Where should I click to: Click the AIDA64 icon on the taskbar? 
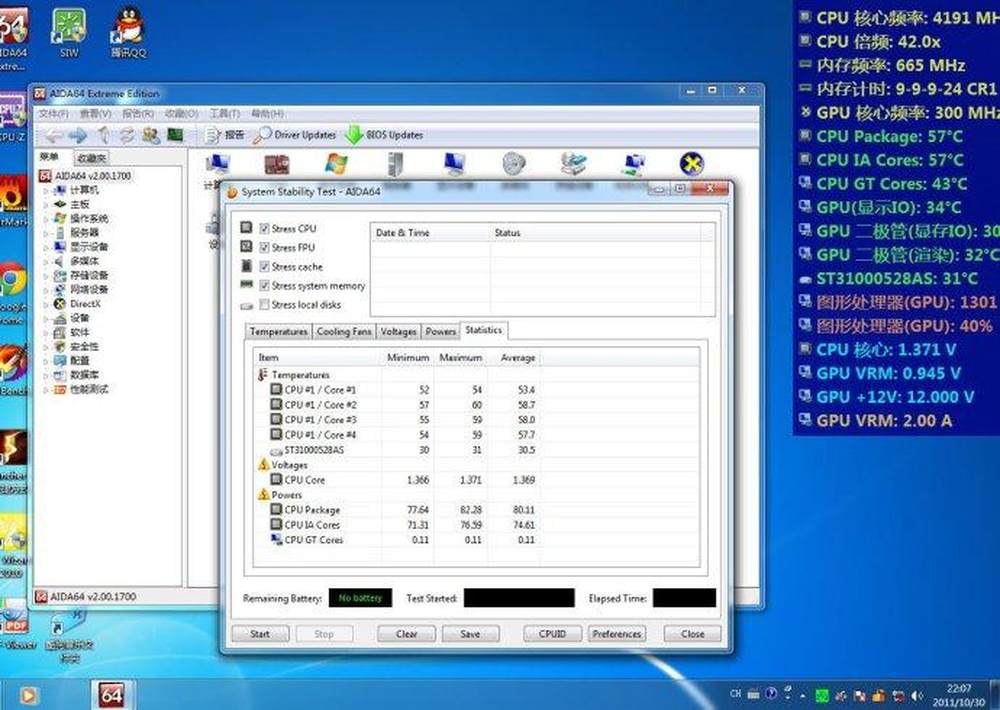click(x=112, y=695)
